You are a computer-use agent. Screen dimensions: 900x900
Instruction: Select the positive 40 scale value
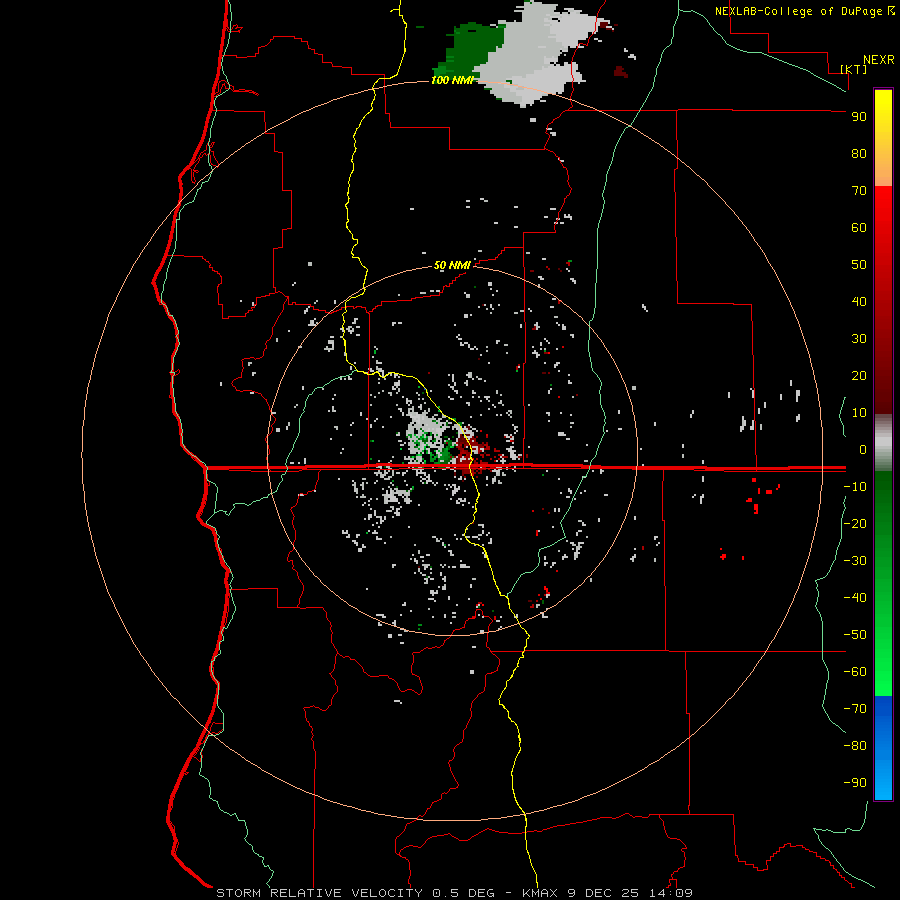click(x=859, y=302)
